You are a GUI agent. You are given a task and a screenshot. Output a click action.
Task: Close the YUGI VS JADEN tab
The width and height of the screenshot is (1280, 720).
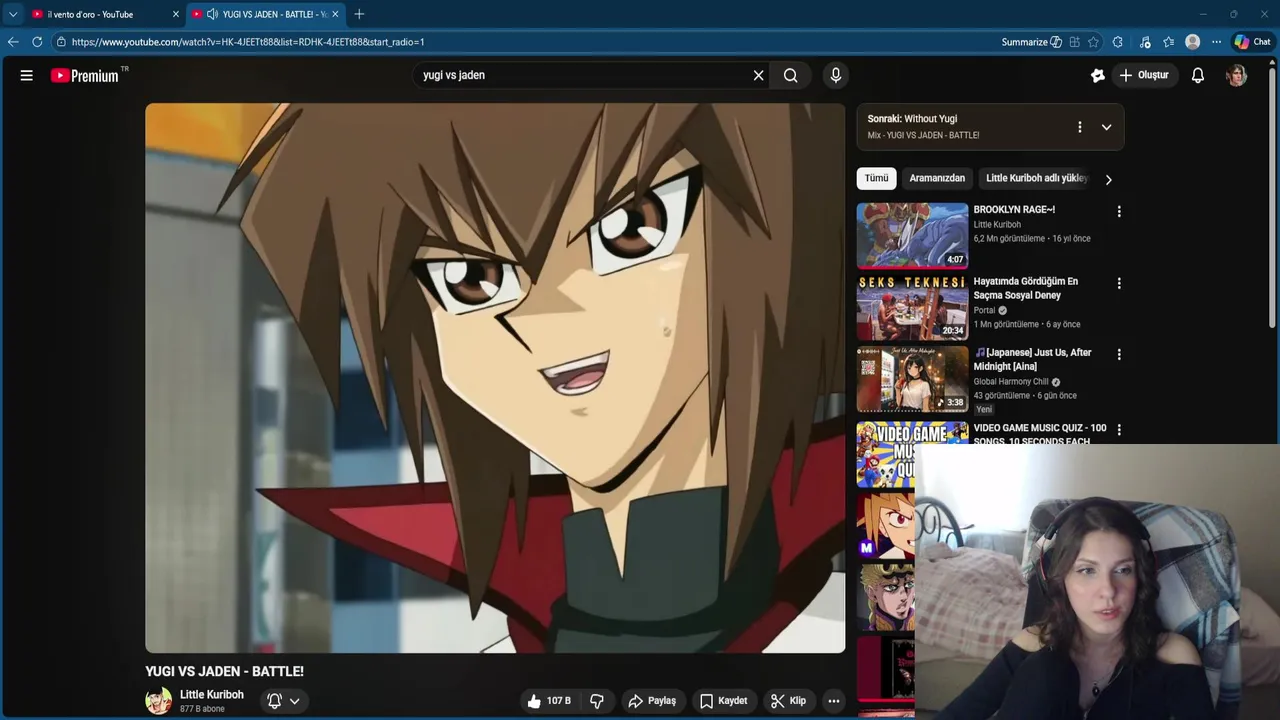pyautogui.click(x=335, y=14)
